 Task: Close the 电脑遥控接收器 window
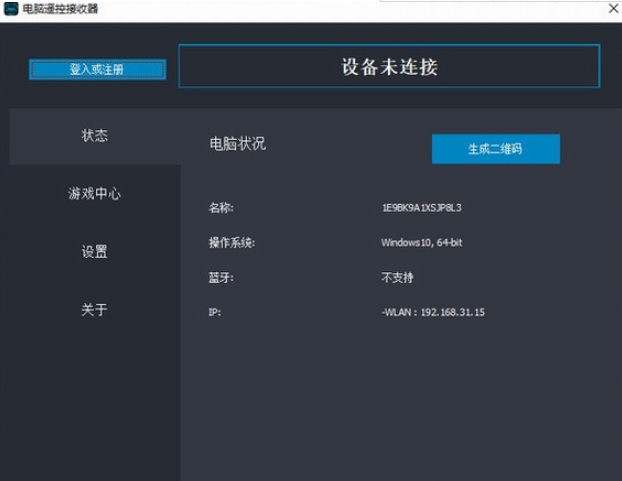point(613,8)
